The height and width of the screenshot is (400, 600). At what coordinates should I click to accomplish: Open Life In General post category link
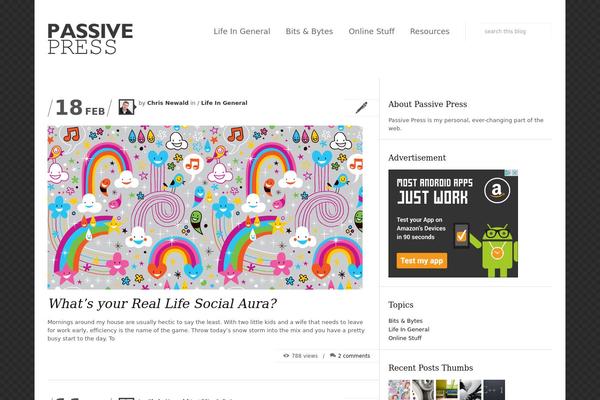[x=224, y=103]
